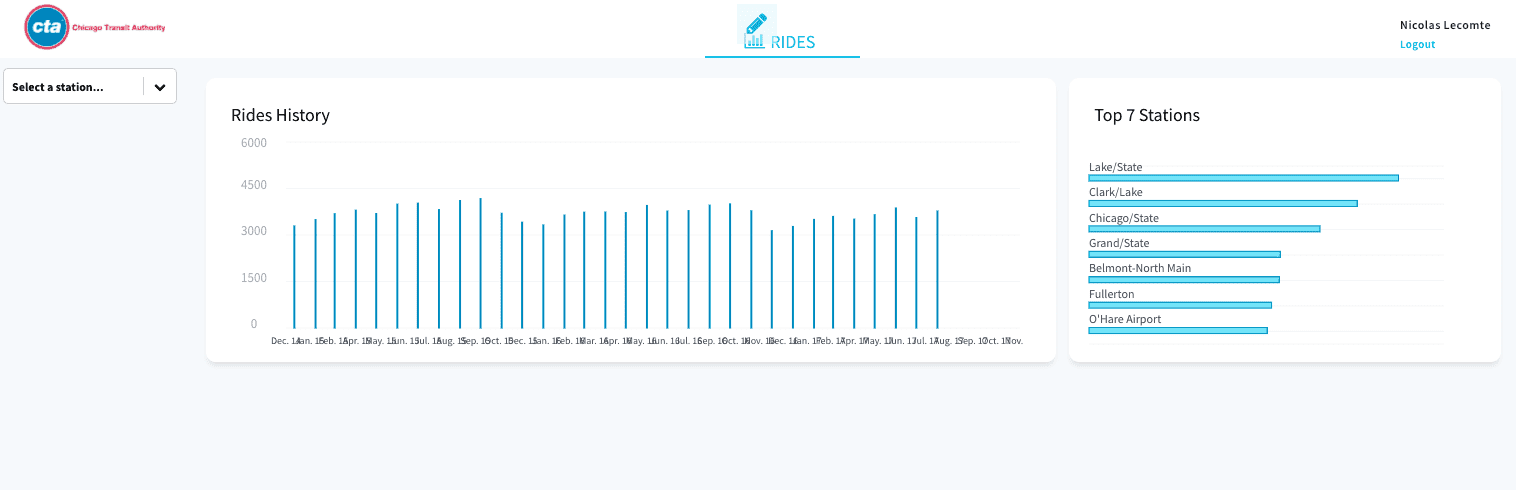Click the station selector chevron arrow
The height and width of the screenshot is (490, 1516).
160,87
